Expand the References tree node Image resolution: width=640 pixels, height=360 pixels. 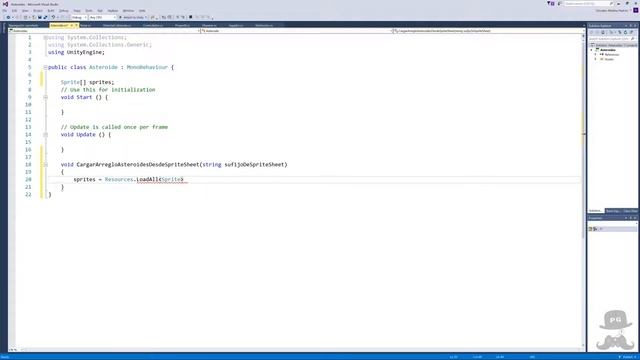(x=595, y=54)
